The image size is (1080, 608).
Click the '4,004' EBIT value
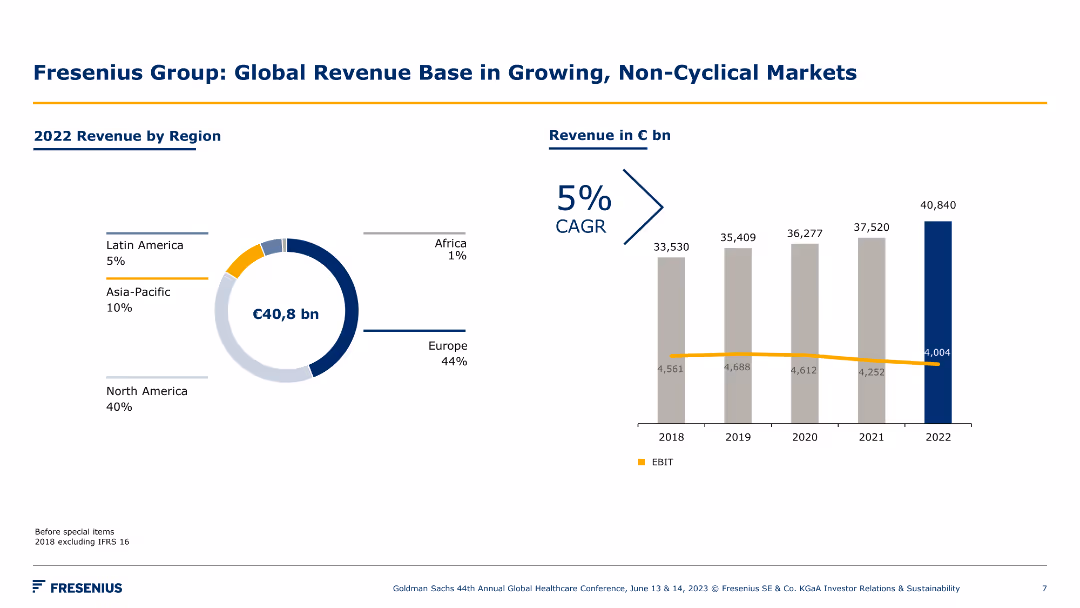[937, 353]
